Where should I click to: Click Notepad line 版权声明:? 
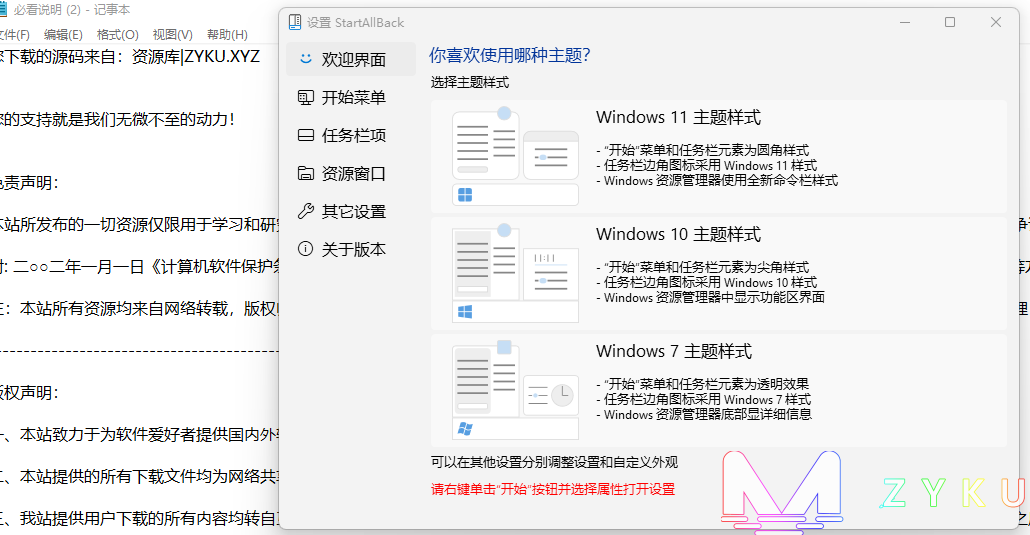pos(29,393)
